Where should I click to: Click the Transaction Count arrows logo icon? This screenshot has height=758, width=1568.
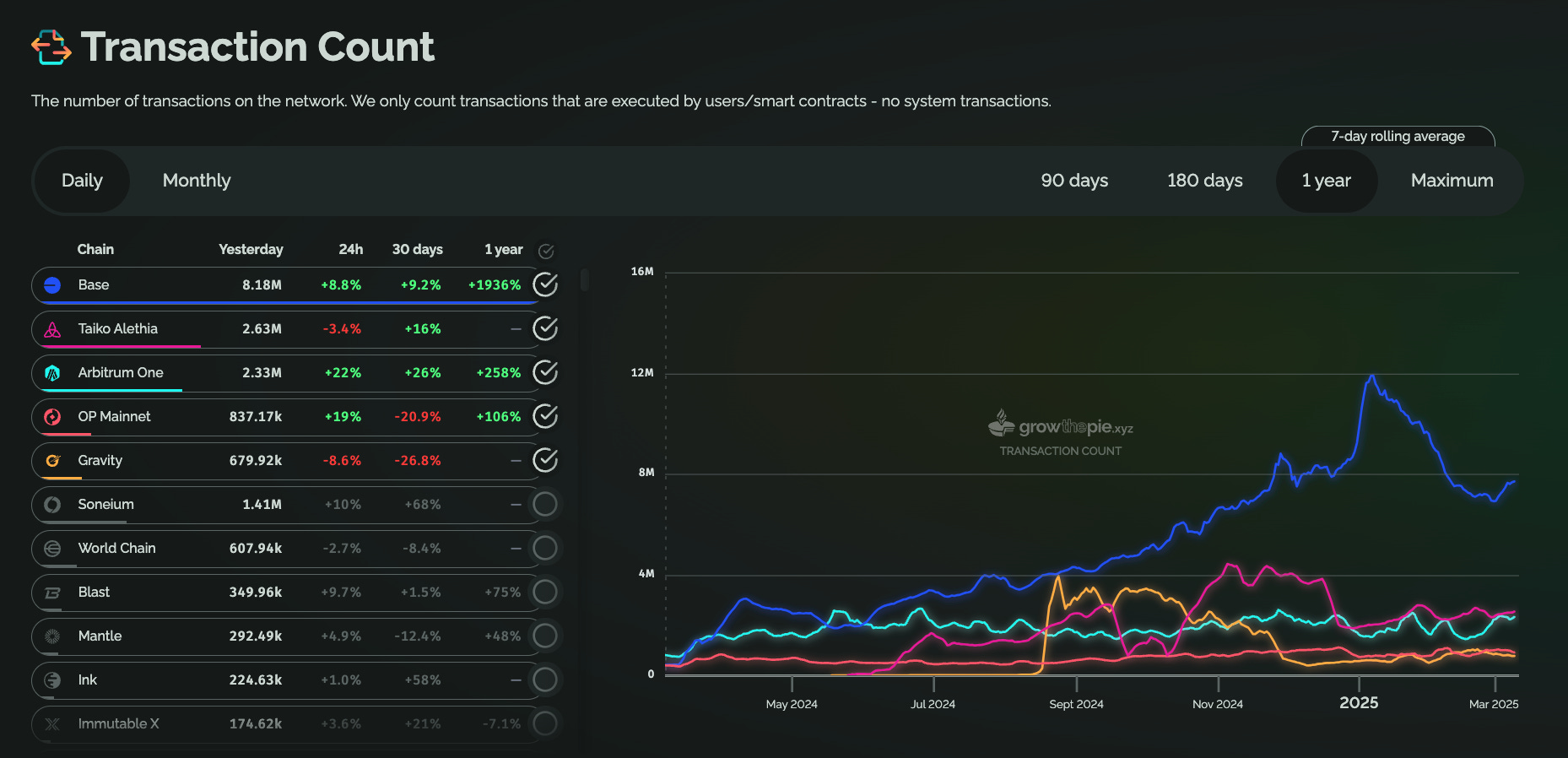pyautogui.click(x=51, y=47)
